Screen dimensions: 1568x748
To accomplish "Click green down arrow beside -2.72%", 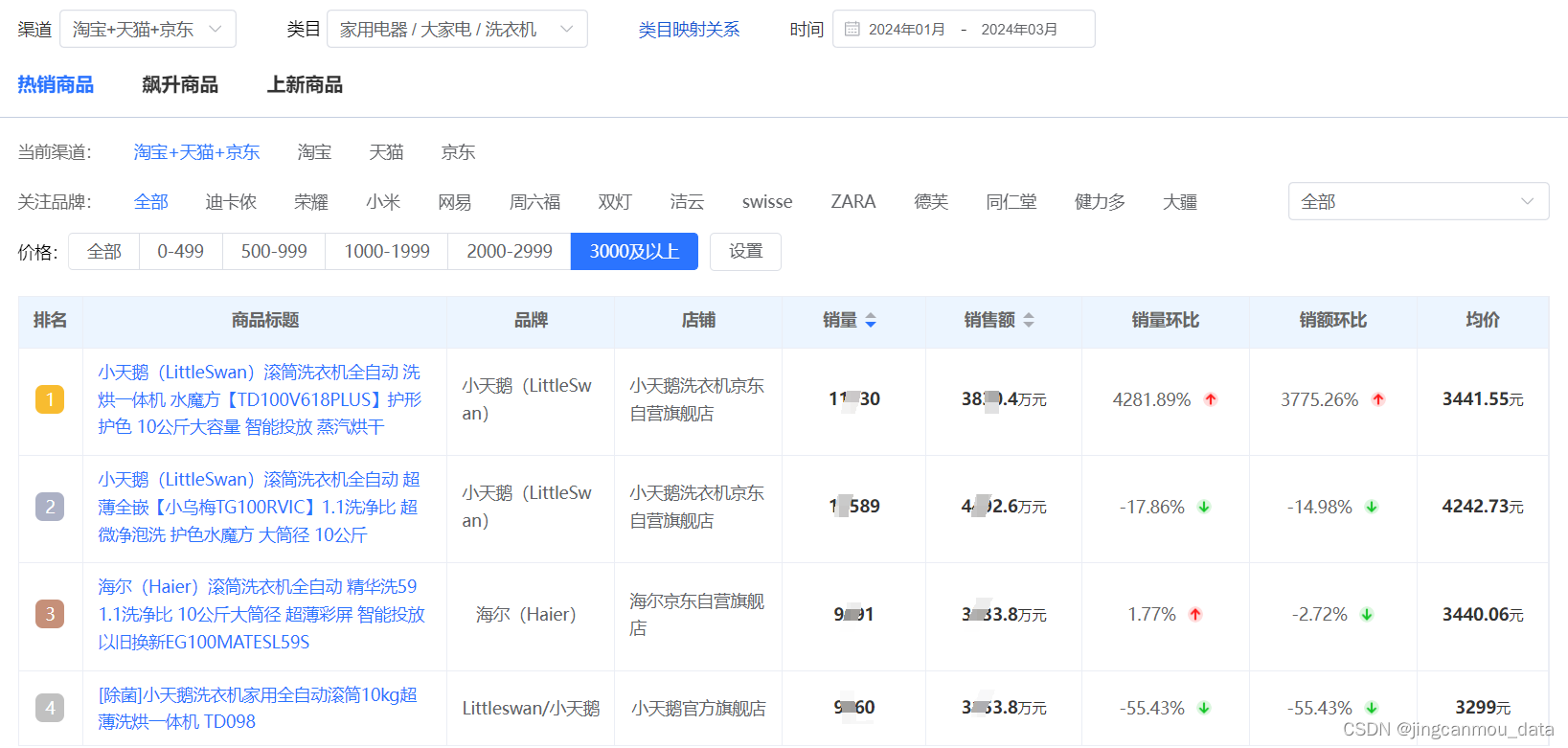I will pos(1367,614).
